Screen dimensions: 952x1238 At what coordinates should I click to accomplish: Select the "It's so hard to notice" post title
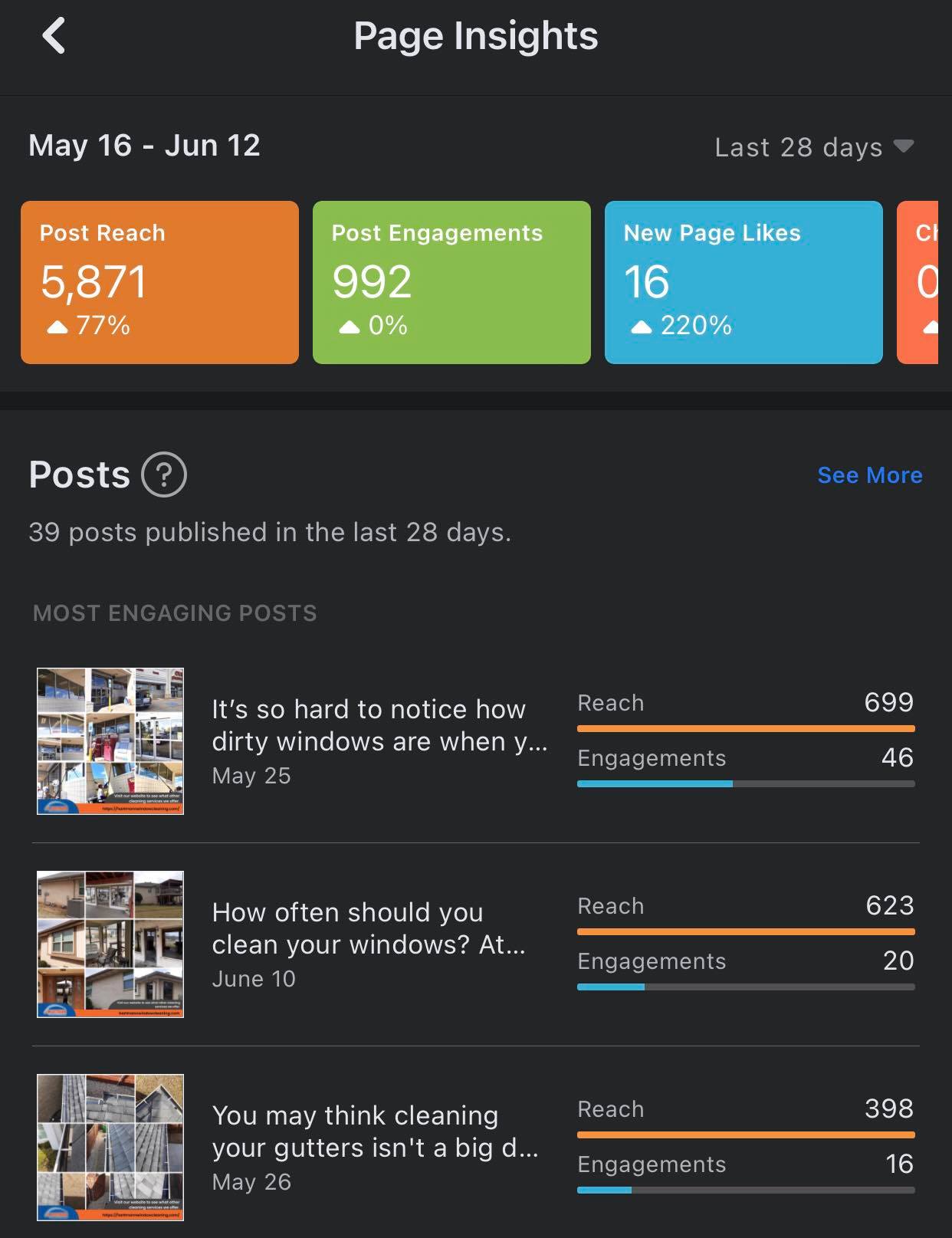(x=379, y=725)
